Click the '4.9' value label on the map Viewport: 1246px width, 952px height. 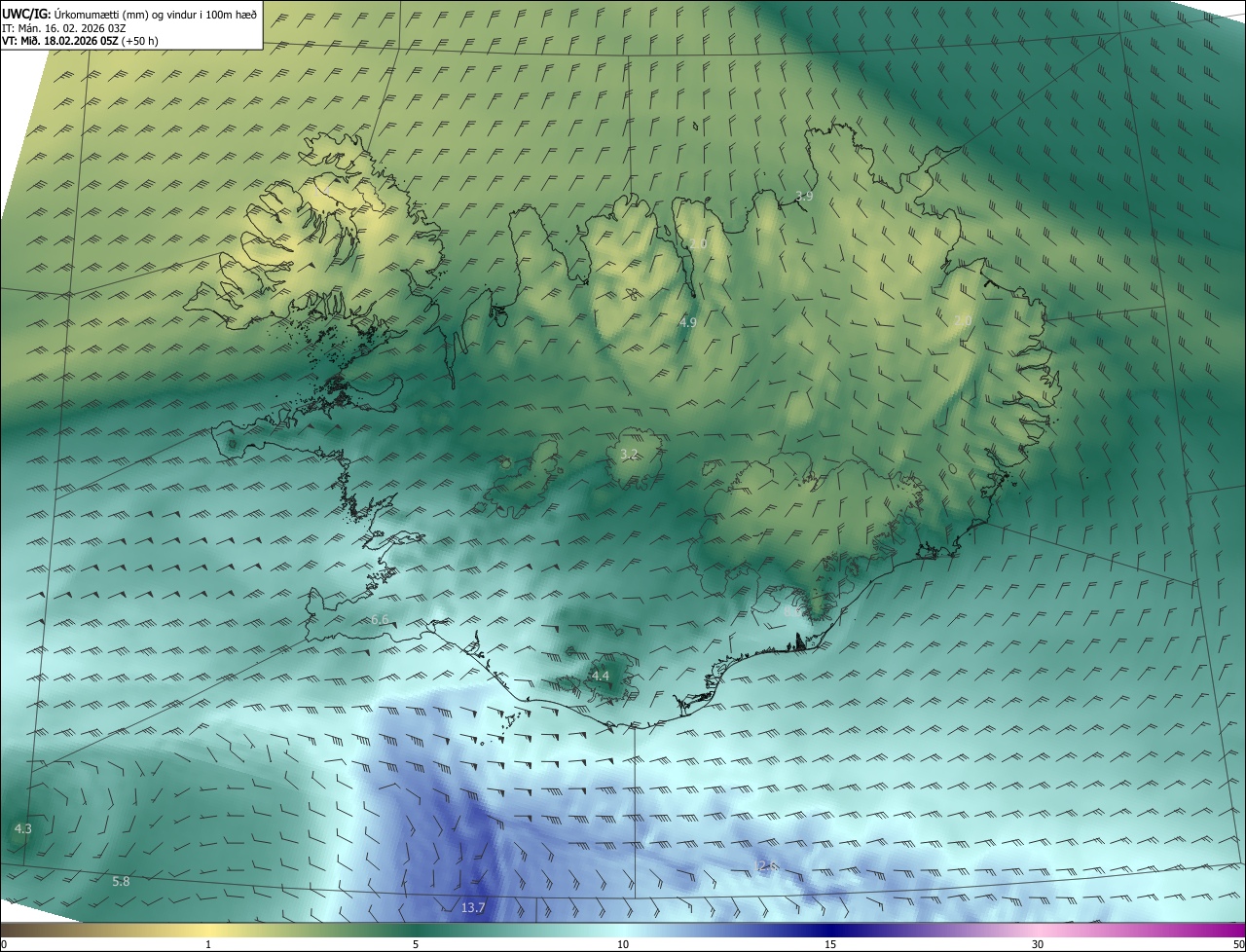click(688, 322)
